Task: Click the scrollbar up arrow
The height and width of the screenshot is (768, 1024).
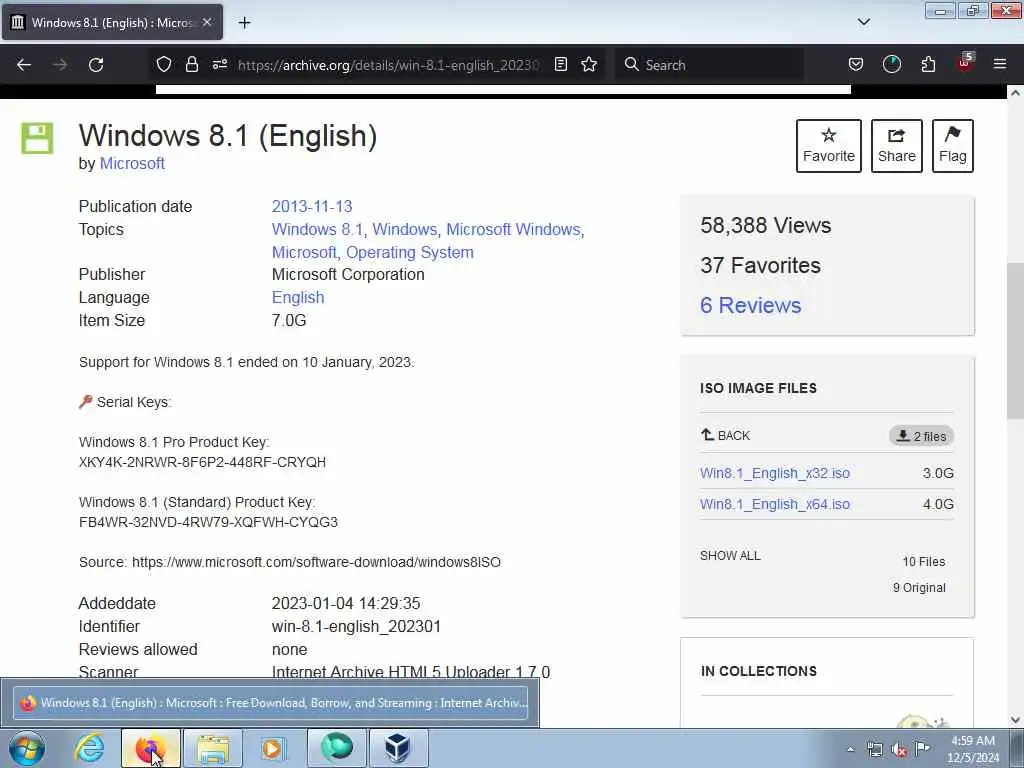Action: pos(1016,93)
